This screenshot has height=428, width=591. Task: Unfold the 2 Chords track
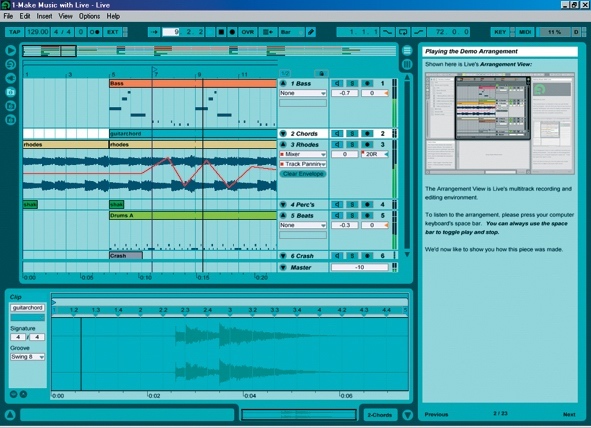283,133
